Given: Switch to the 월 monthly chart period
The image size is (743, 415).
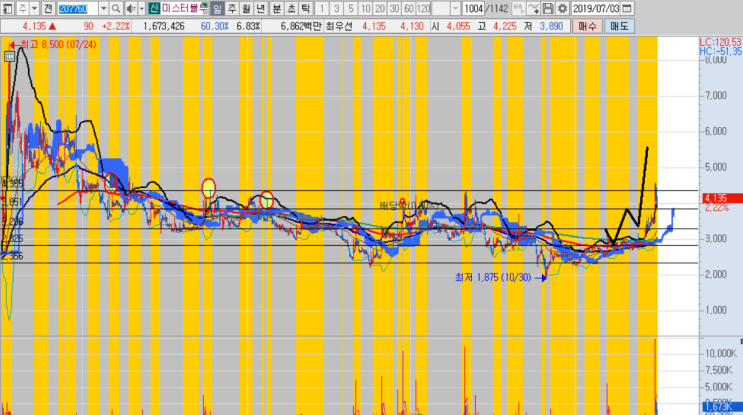Looking at the screenshot, I should (x=246, y=8).
